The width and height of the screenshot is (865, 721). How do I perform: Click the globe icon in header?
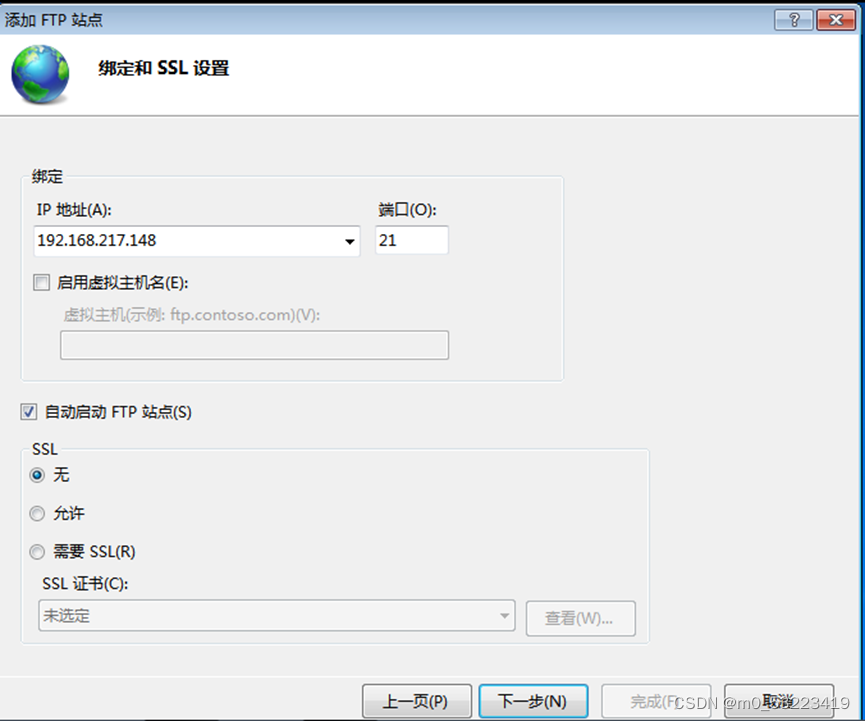tap(40, 74)
